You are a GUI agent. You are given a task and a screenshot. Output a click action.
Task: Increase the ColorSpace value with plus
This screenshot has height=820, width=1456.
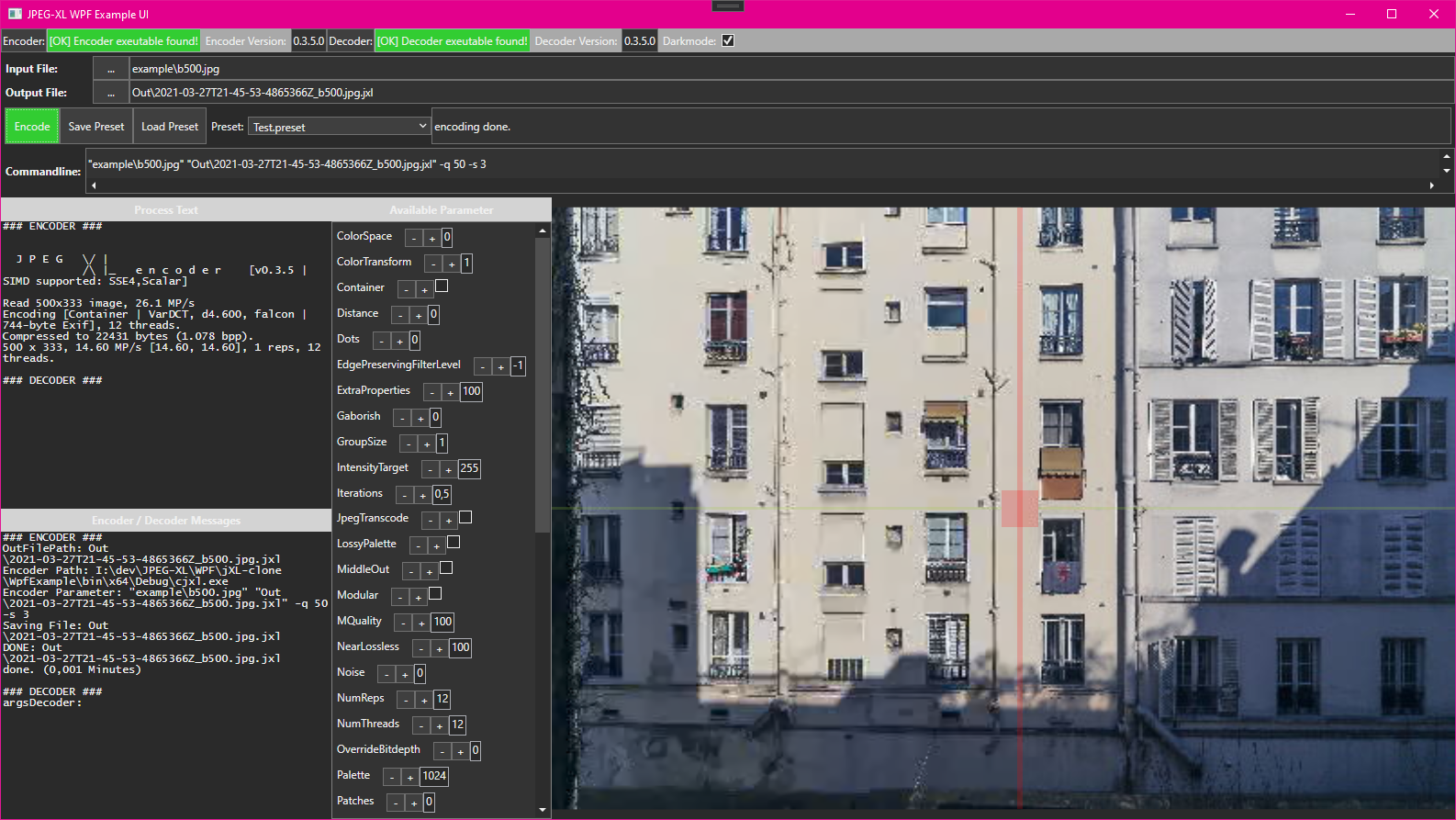(432, 238)
